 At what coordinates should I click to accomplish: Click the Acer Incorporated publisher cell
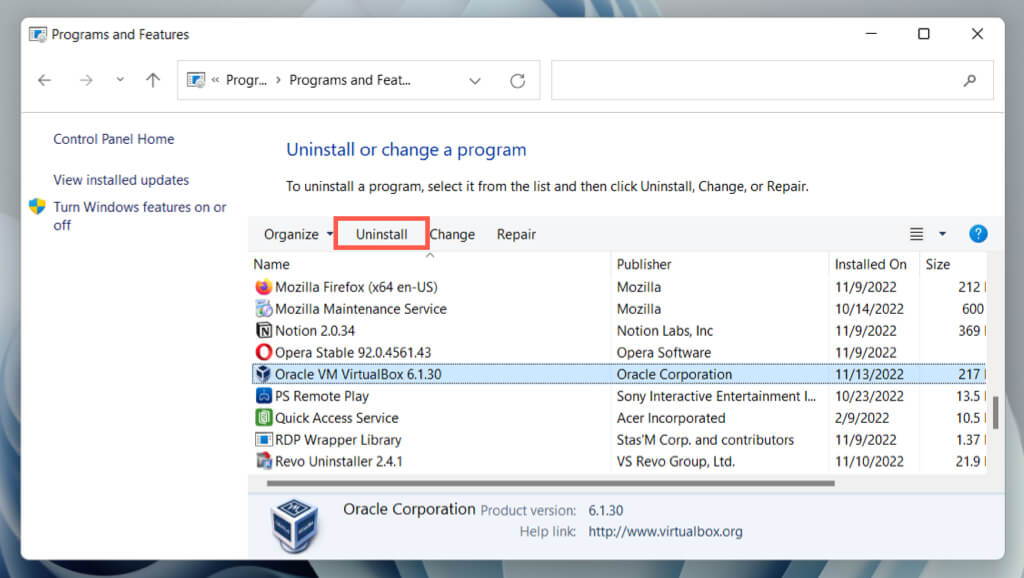pos(671,418)
